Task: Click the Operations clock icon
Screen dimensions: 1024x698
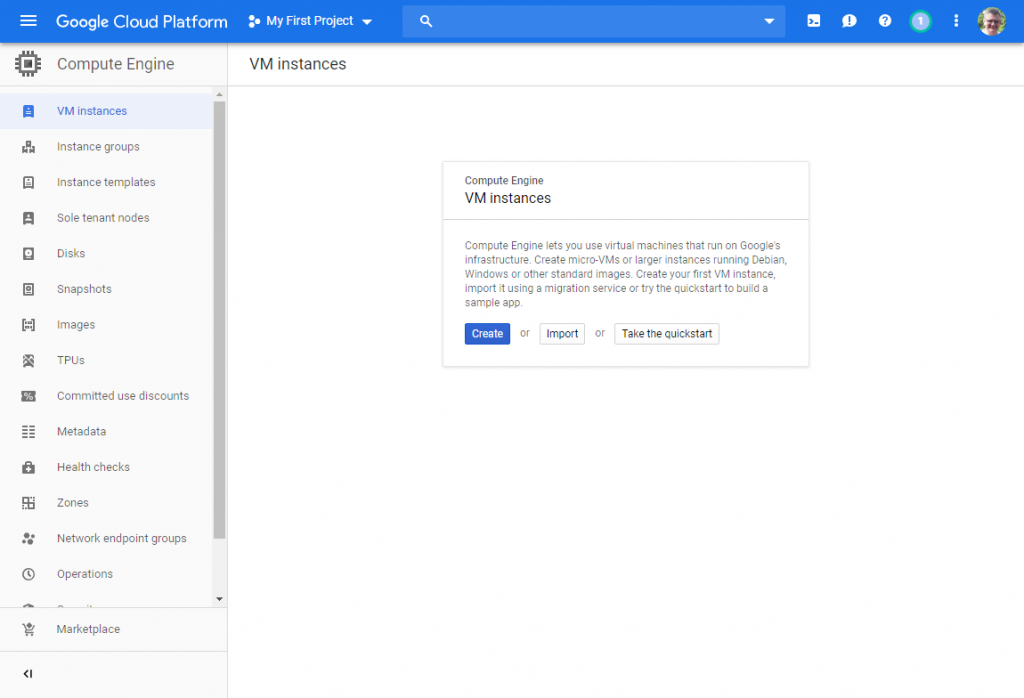Action: point(28,574)
